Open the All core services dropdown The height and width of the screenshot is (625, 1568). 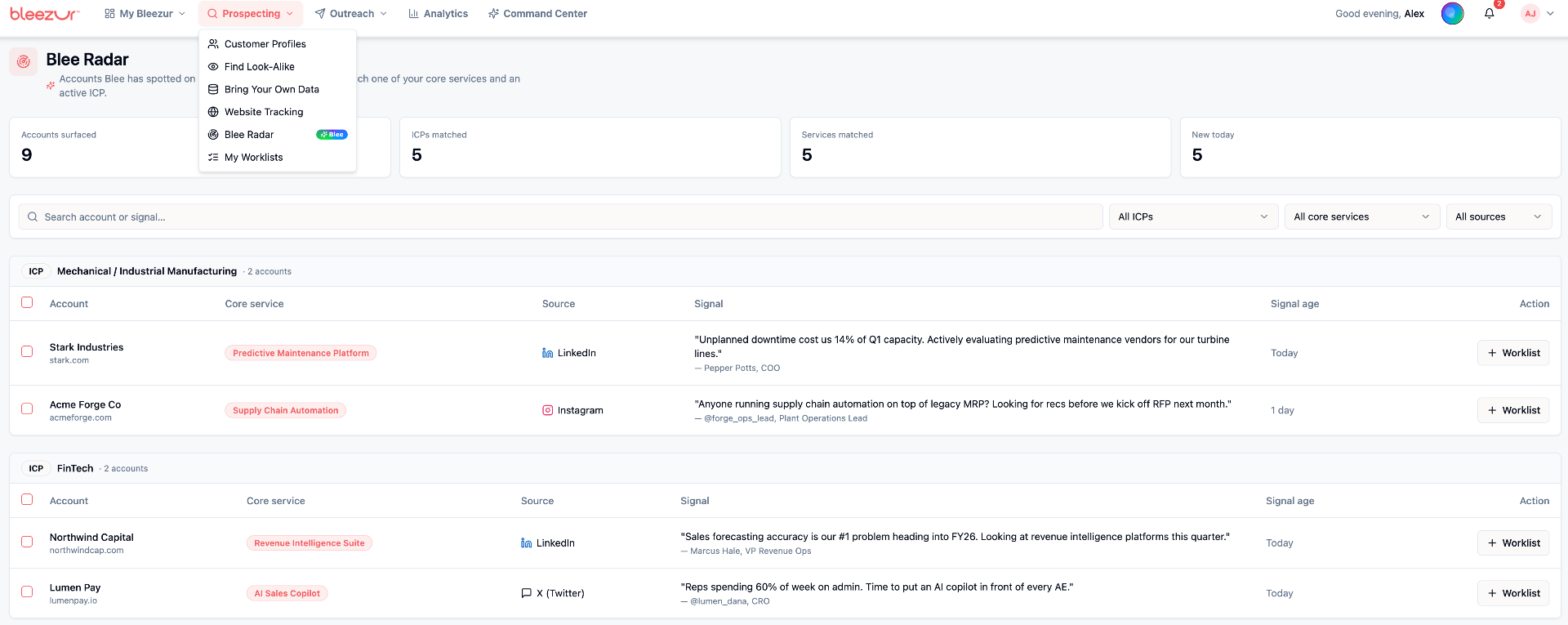point(1361,217)
